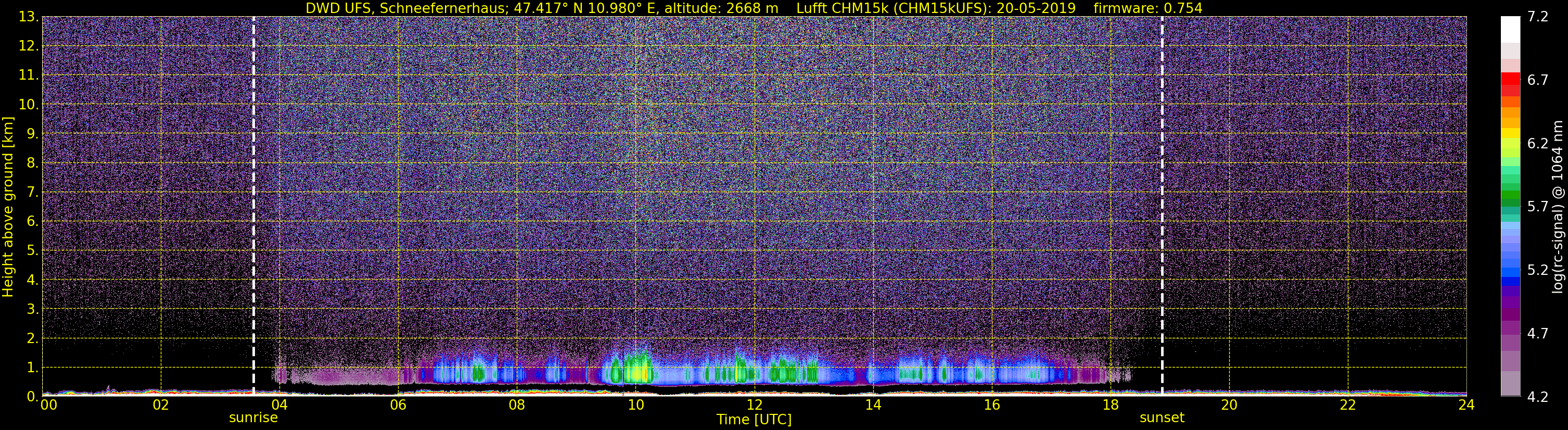Click the 5.7 value on the colorbar

tap(1538, 207)
